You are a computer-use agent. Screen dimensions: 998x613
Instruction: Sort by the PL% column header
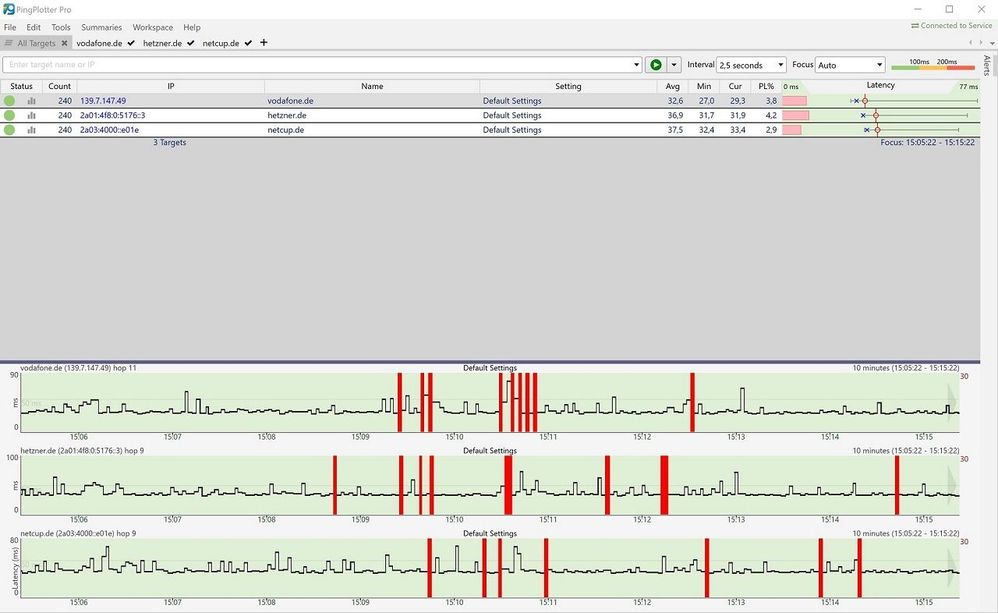click(766, 86)
